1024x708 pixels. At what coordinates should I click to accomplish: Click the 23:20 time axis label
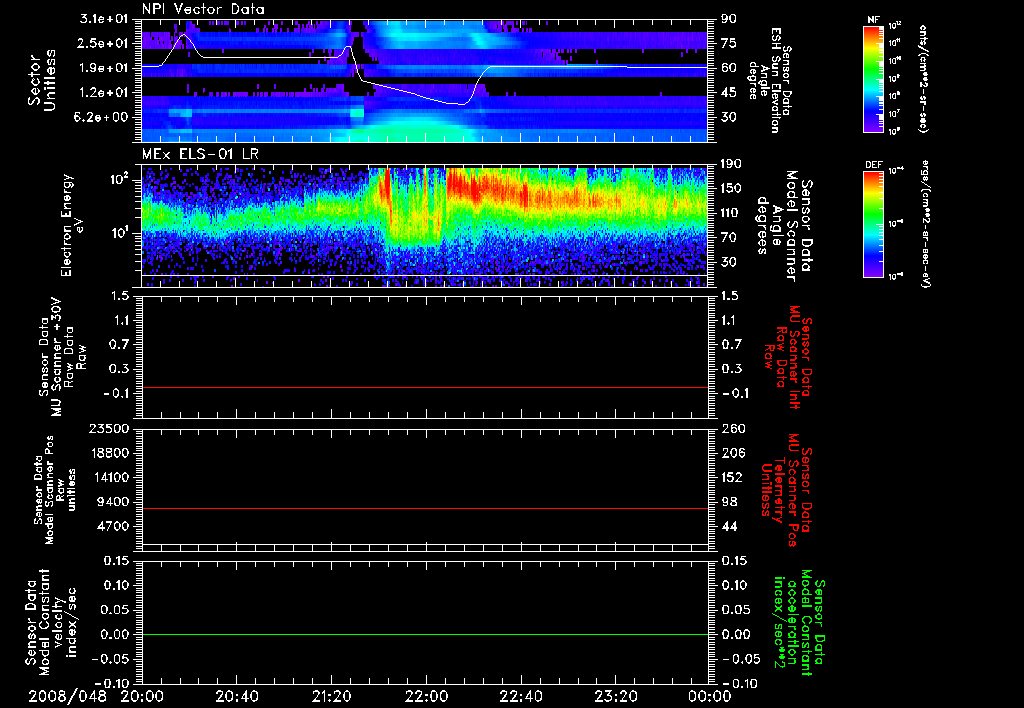(x=615, y=696)
